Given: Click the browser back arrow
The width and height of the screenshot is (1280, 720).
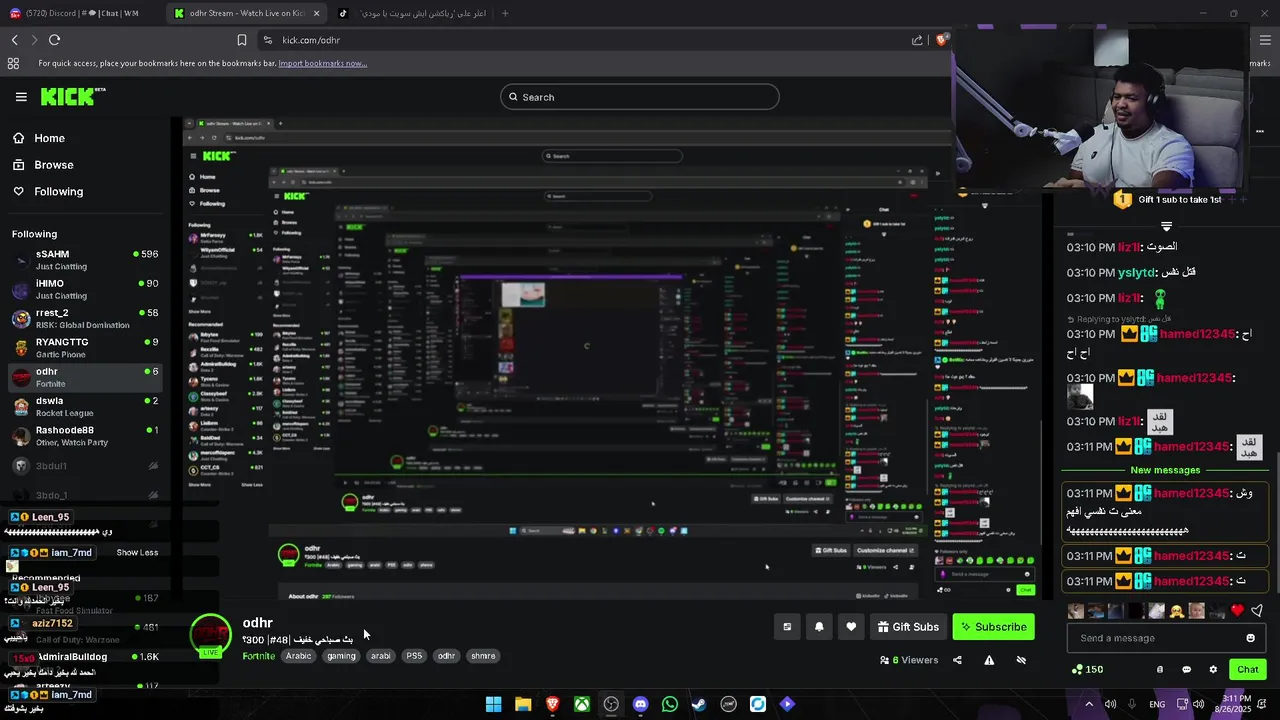Looking at the screenshot, I should 14,40.
